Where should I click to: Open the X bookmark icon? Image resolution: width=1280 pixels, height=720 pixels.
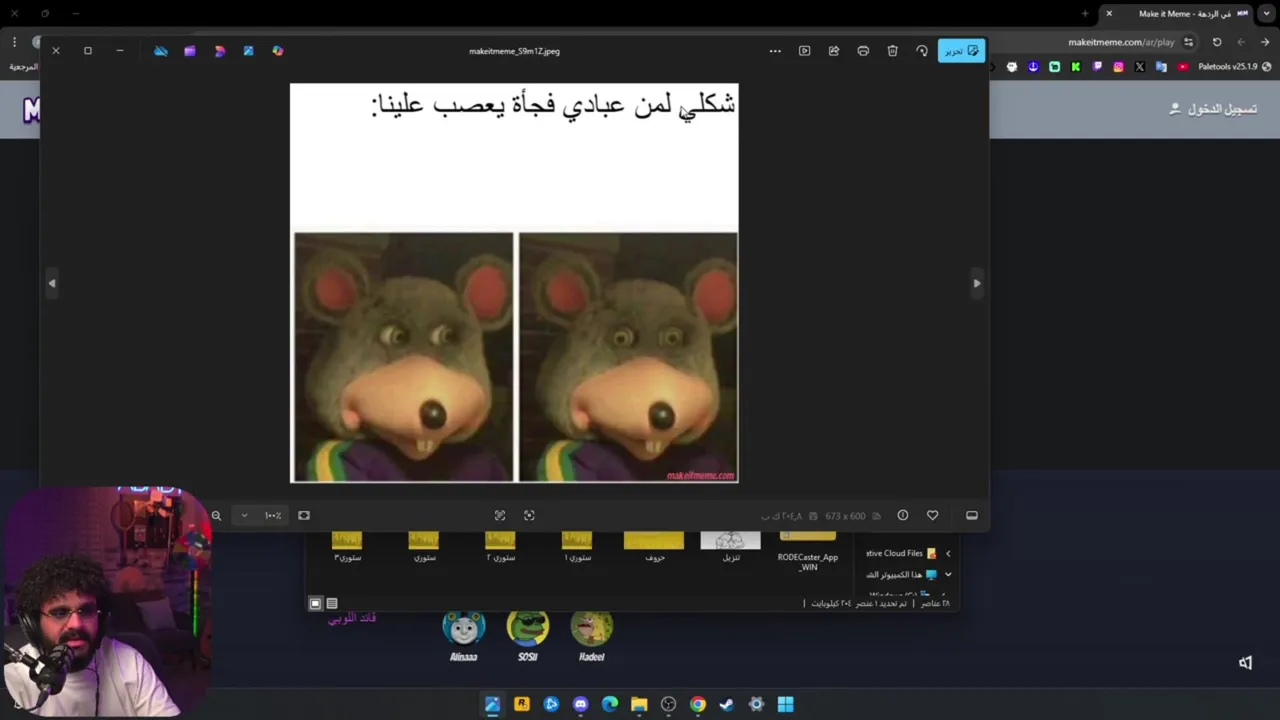(1140, 67)
